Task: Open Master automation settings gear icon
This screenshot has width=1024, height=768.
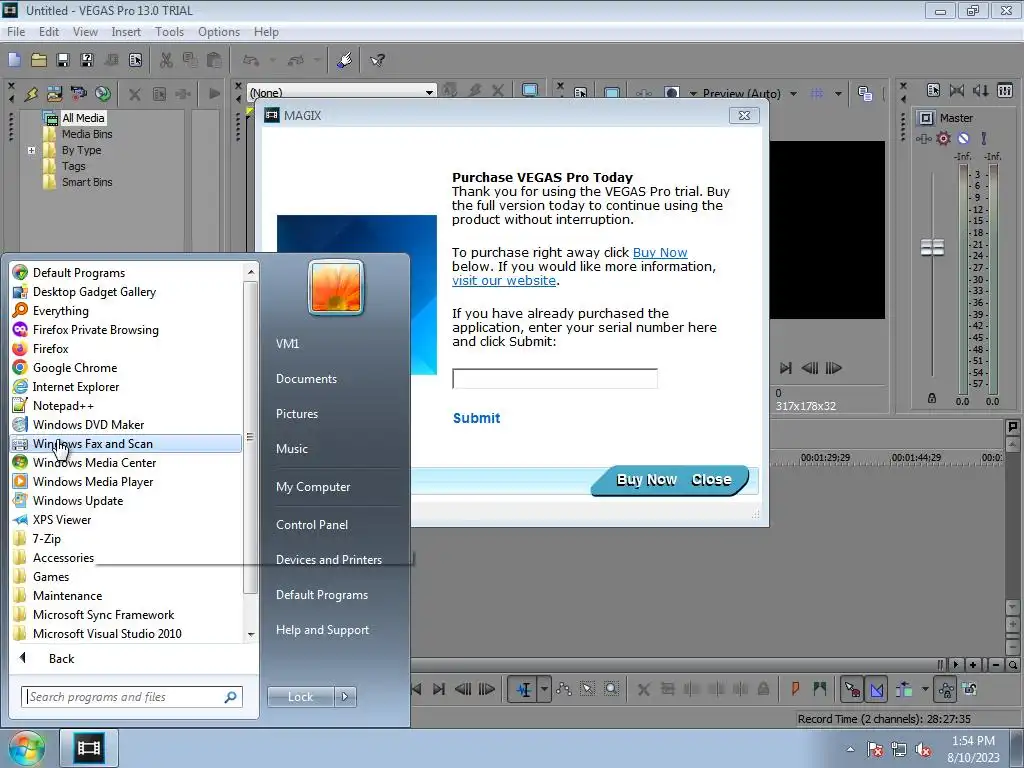Action: 944,138
